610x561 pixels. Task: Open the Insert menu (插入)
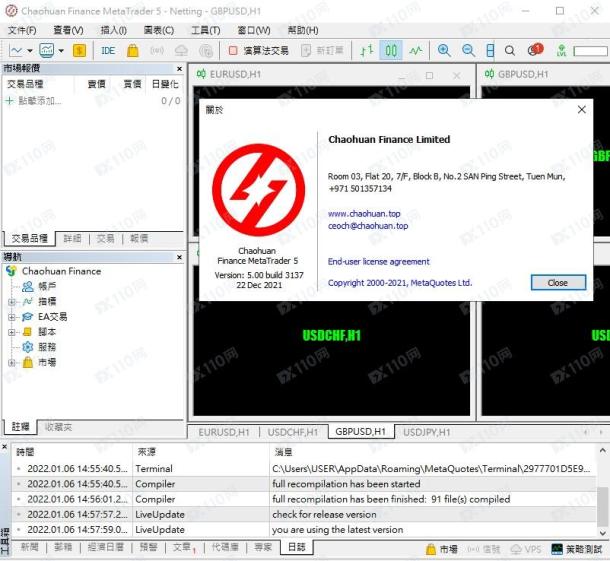coord(114,30)
